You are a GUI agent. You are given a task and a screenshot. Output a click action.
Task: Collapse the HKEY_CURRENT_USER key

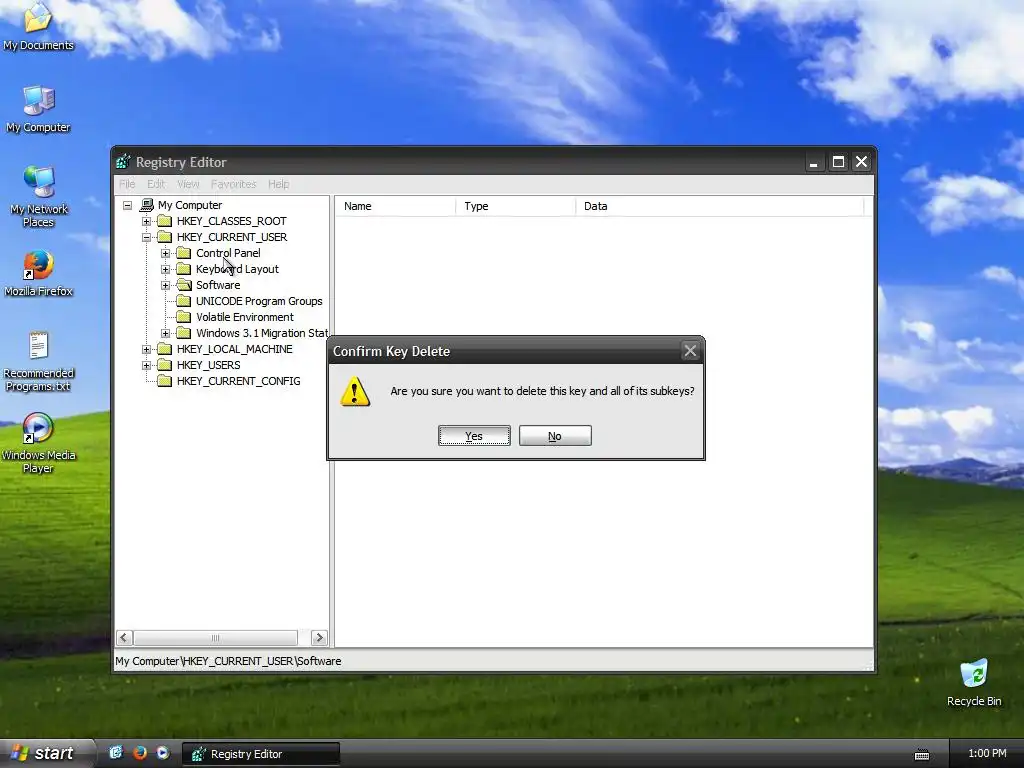[146, 237]
